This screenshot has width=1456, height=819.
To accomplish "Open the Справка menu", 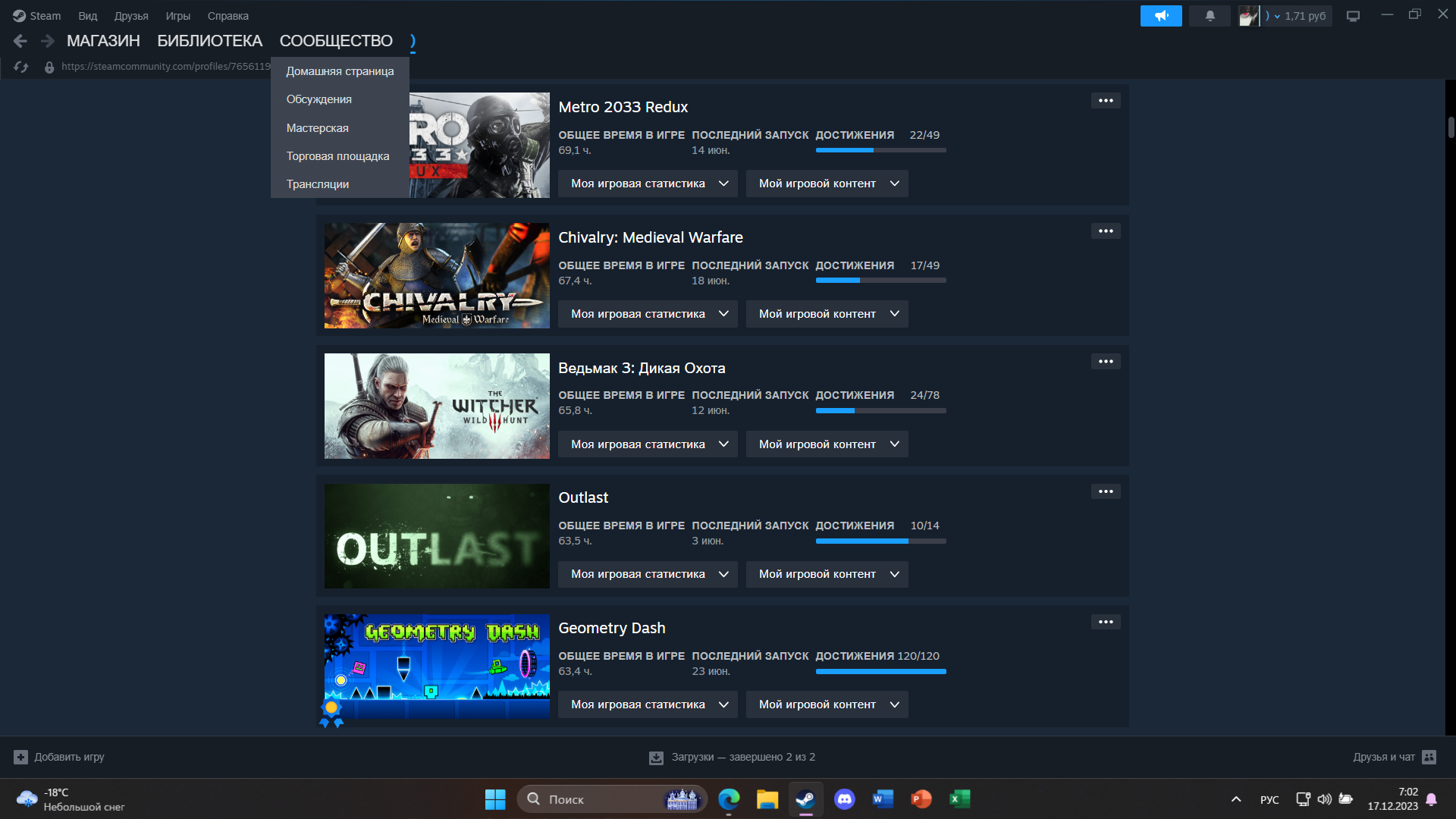I will (x=228, y=16).
